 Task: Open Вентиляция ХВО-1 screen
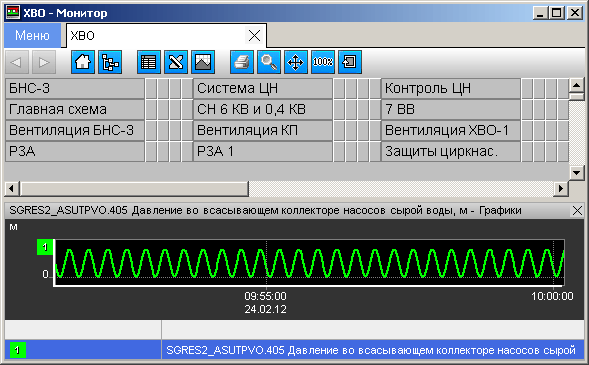click(x=451, y=130)
